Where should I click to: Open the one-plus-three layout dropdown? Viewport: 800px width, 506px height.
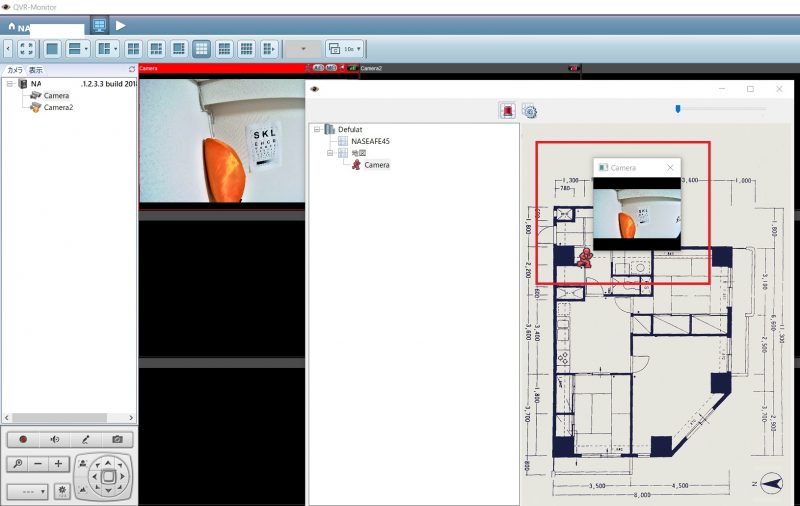pos(108,49)
